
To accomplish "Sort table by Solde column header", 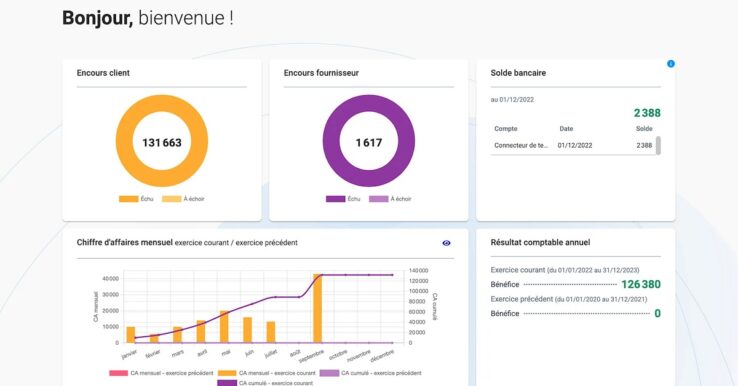I will coord(644,129).
